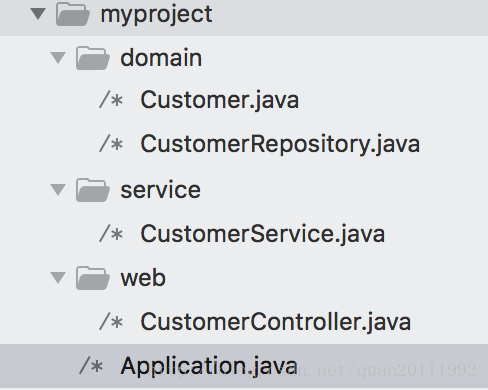This screenshot has width=488, height=390.
Task: Collapse the domain folder disclosure triangle
Action: pyautogui.click(x=58, y=58)
